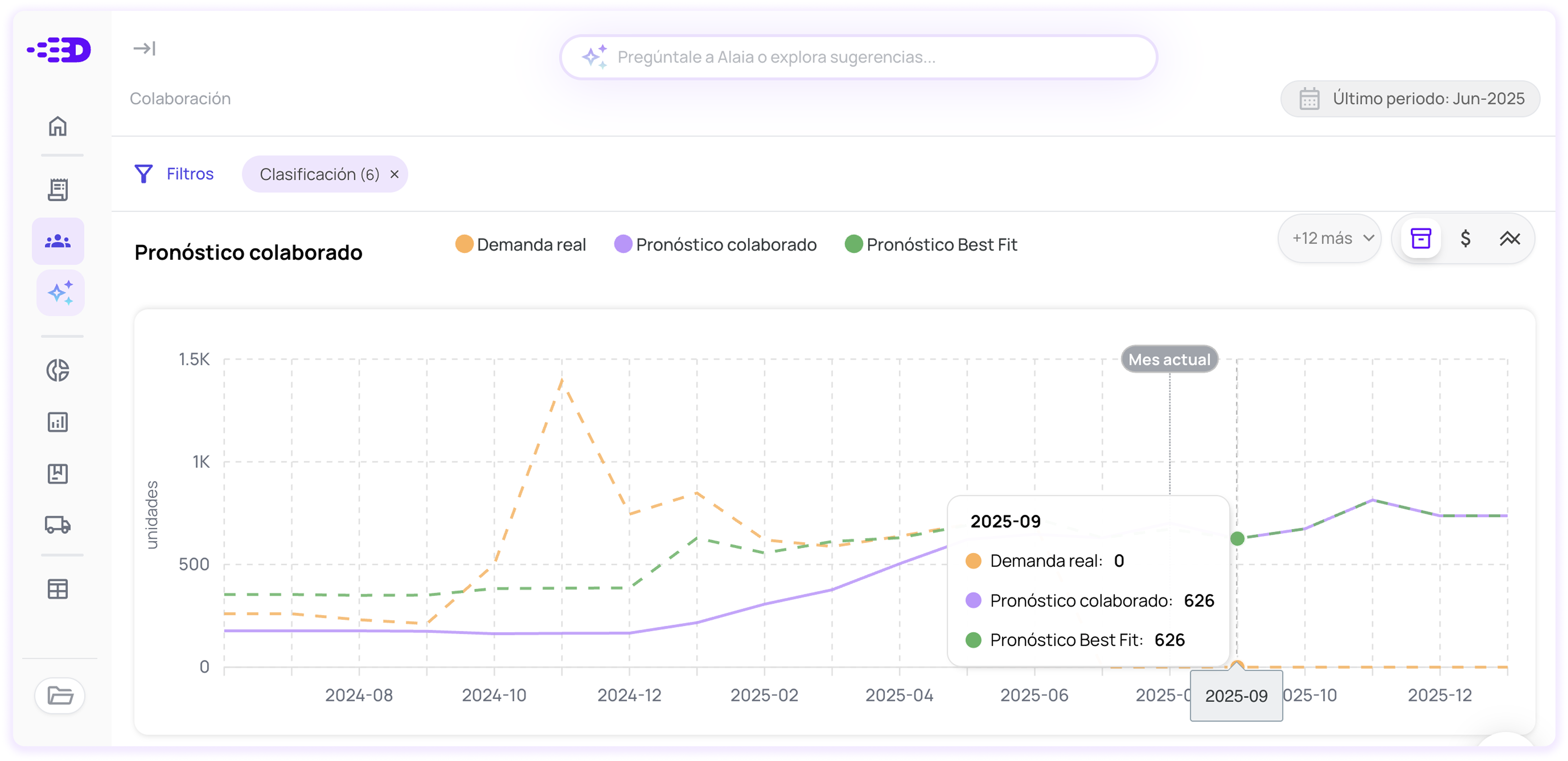Toggle Demanda real legend series
Image resolution: width=1568 pixels, height=761 pixels.
pos(521,244)
